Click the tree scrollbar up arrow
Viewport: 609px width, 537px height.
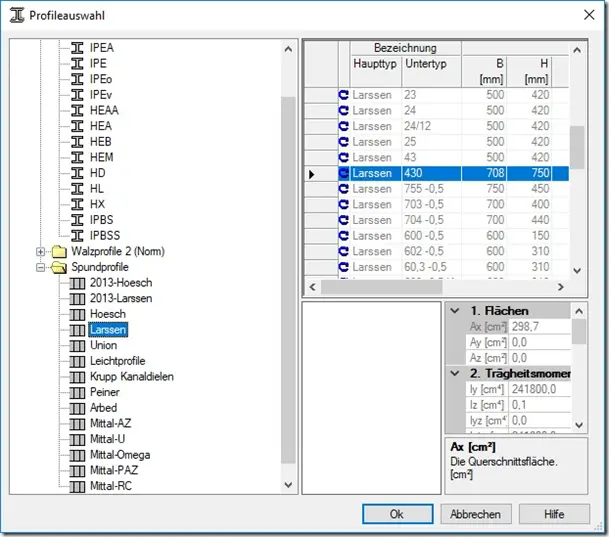[288, 49]
